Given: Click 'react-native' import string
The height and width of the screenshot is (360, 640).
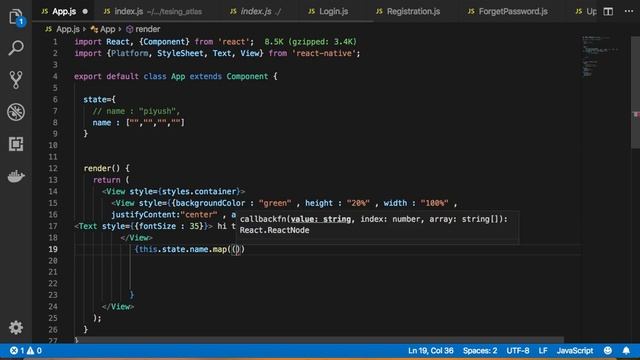Looking at the screenshot, I should [x=324, y=53].
